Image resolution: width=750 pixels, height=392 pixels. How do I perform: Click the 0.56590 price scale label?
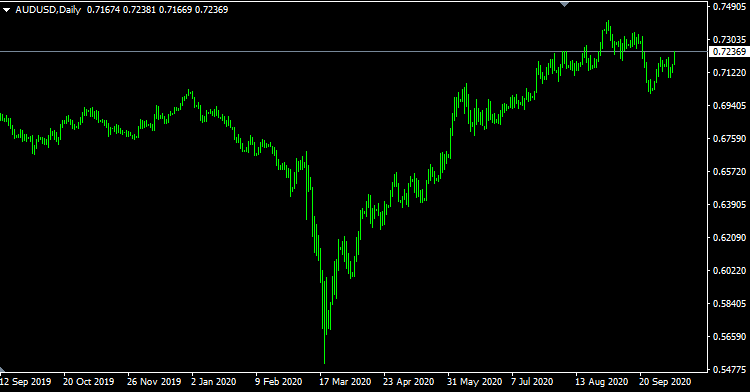(729, 337)
